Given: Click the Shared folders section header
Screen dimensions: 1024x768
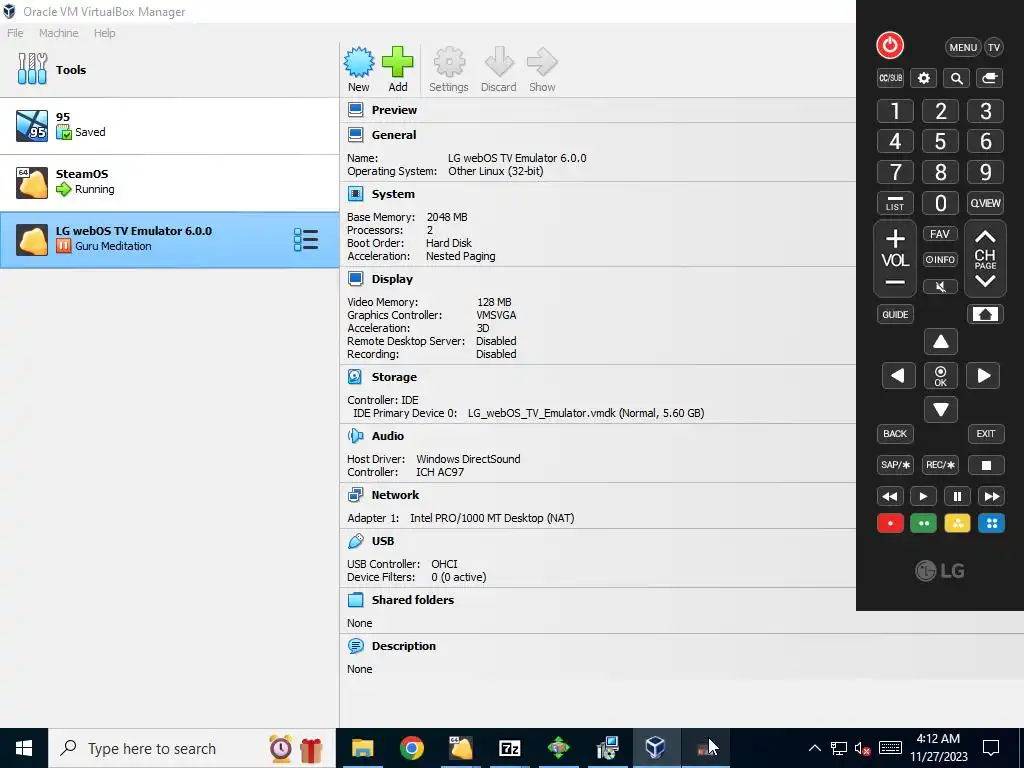Looking at the screenshot, I should pos(413,600).
